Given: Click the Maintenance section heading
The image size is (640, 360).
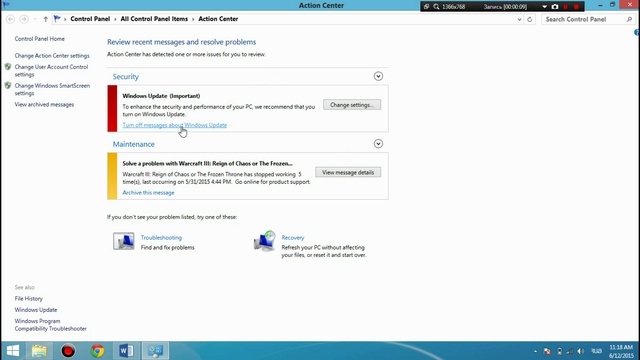Looking at the screenshot, I should (x=133, y=144).
